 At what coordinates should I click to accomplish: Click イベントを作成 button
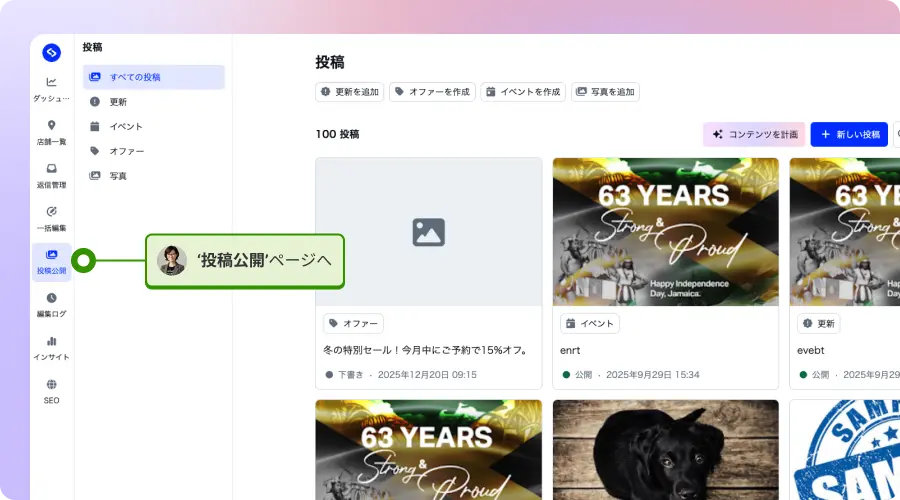[x=523, y=92]
